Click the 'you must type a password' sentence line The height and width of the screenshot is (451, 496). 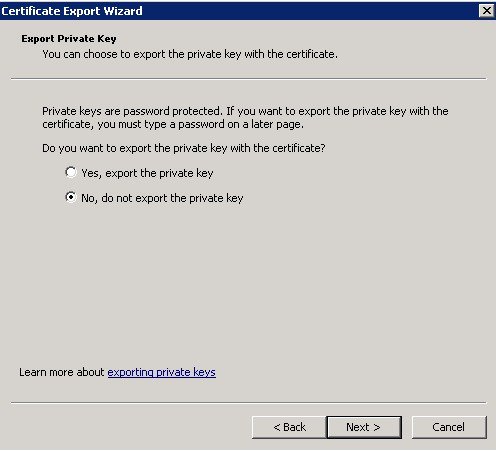(x=173, y=124)
